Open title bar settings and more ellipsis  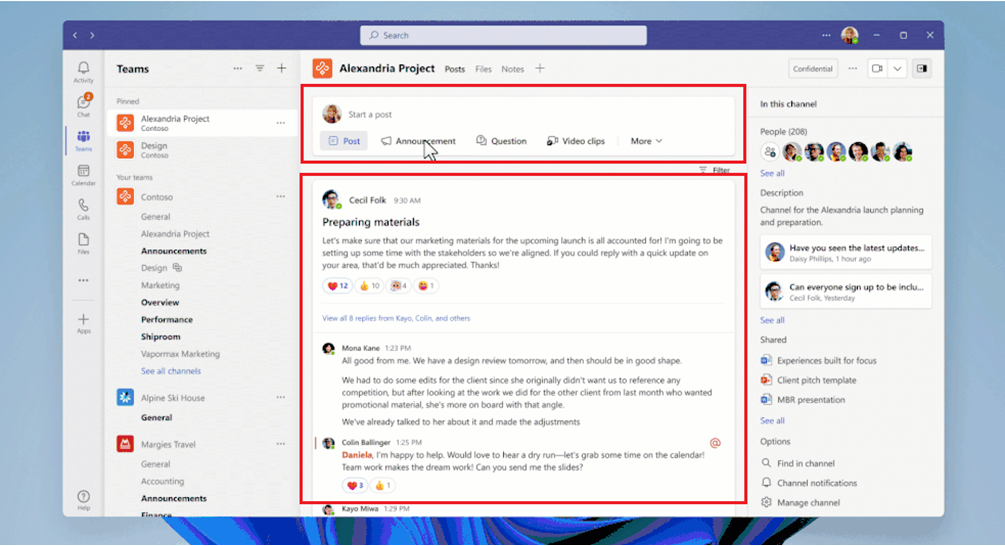tap(826, 35)
